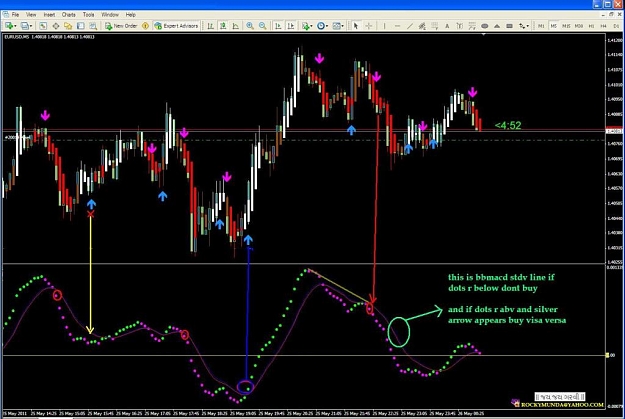Open the Strategy Tester magnifier icon
Screen dimensions: 625x419
[x=93, y=26]
